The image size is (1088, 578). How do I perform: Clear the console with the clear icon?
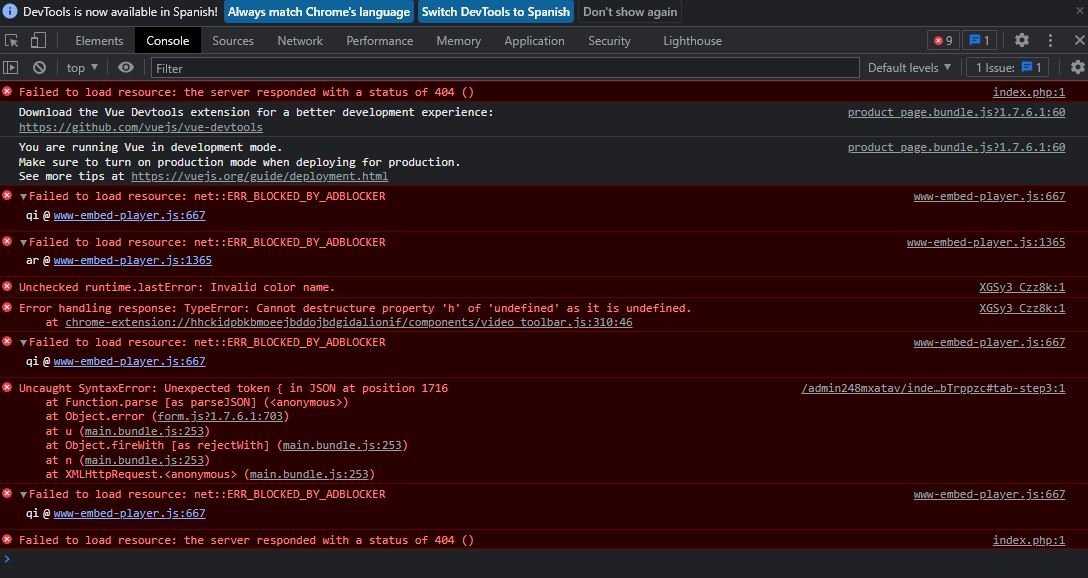pyautogui.click(x=39, y=68)
